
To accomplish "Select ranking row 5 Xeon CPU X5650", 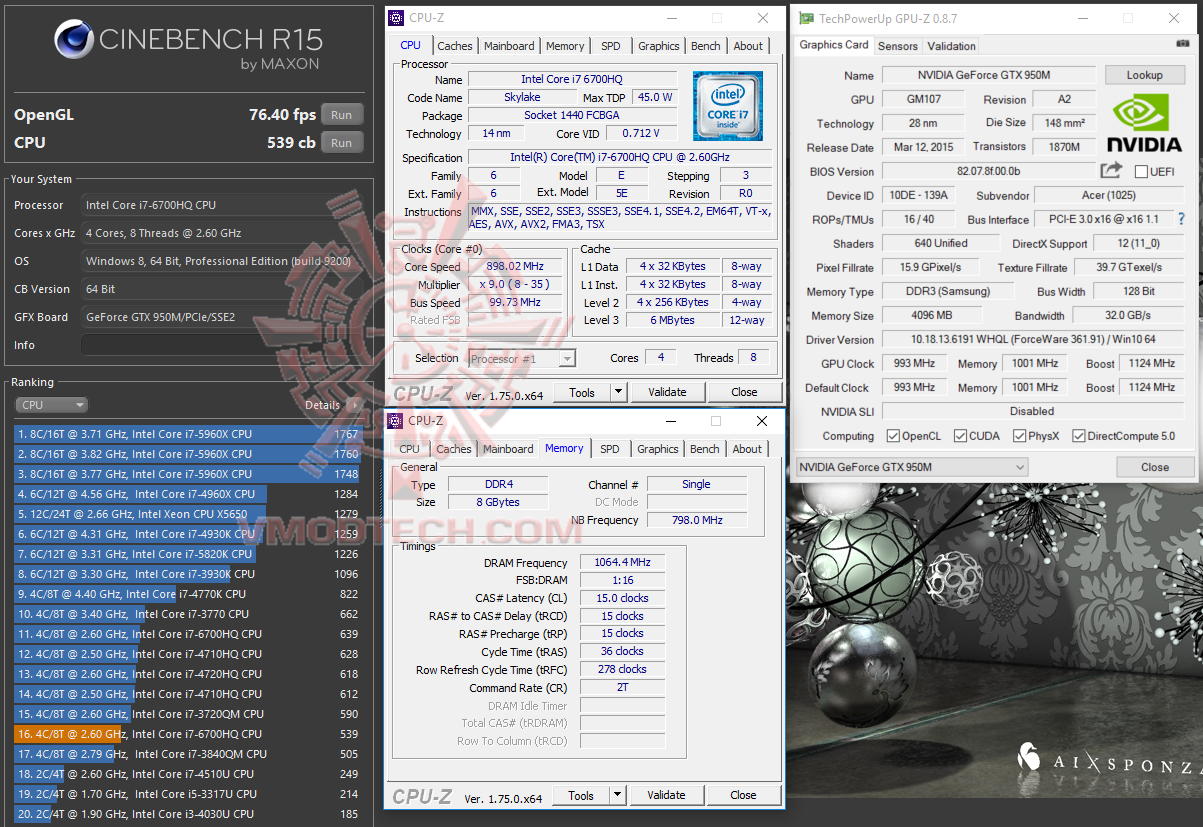I will (x=187, y=514).
